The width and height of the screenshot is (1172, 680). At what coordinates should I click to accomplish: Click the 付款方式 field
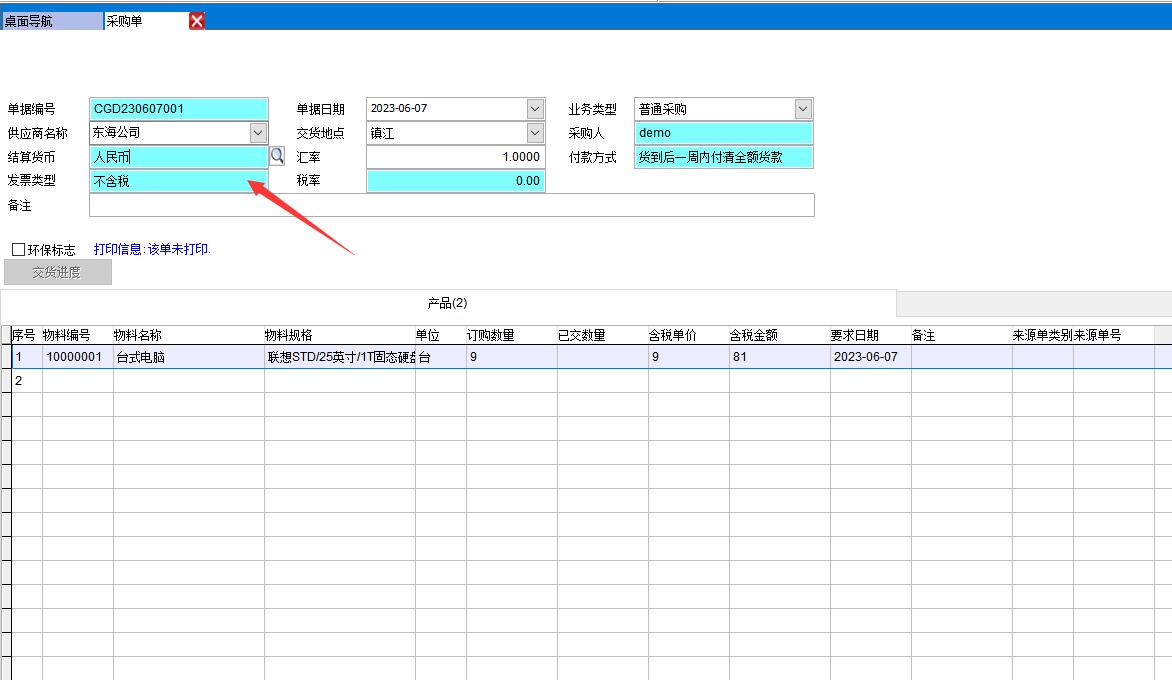pos(723,156)
